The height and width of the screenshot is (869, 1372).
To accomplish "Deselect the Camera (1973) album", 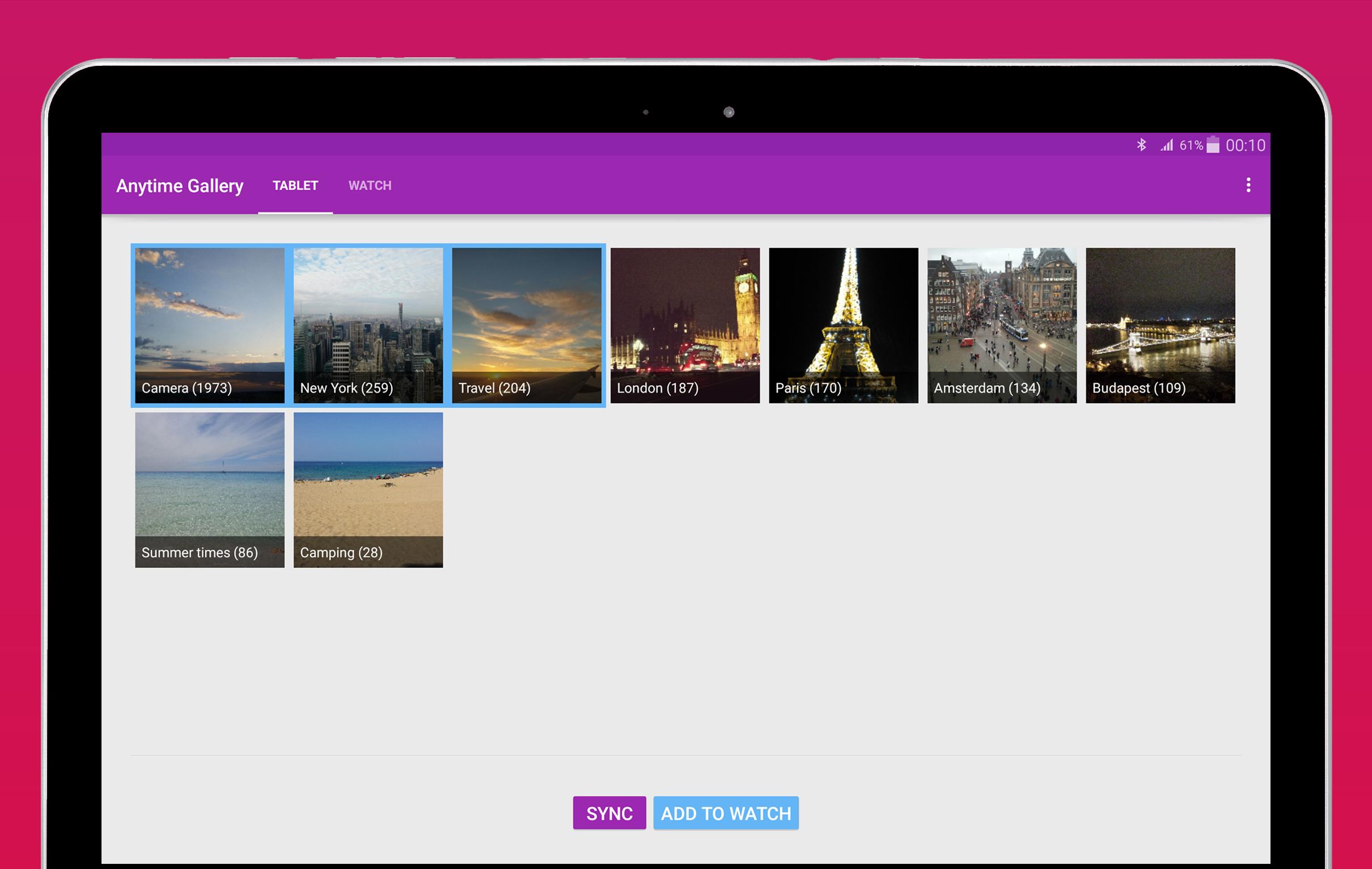I will tap(210, 326).
